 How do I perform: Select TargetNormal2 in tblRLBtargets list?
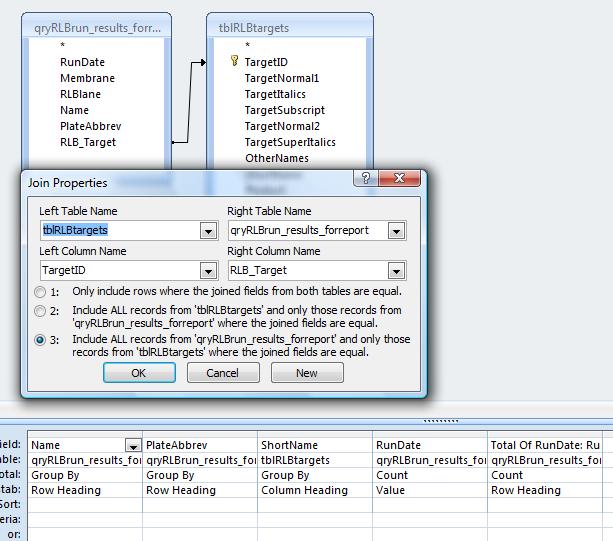coord(282,126)
